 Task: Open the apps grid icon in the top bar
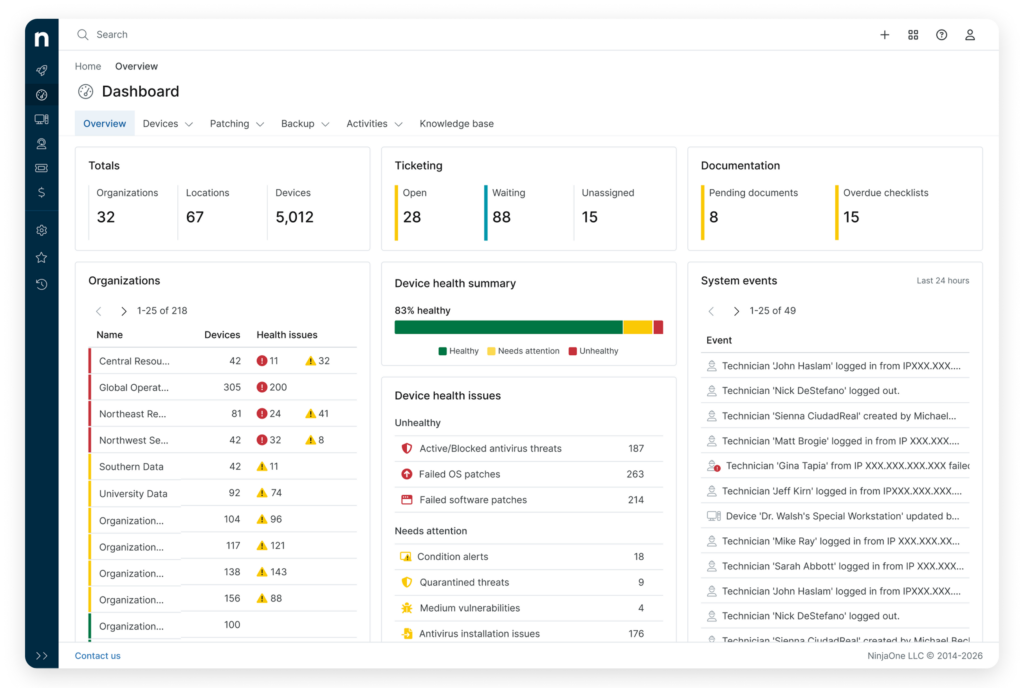pyautogui.click(x=913, y=34)
